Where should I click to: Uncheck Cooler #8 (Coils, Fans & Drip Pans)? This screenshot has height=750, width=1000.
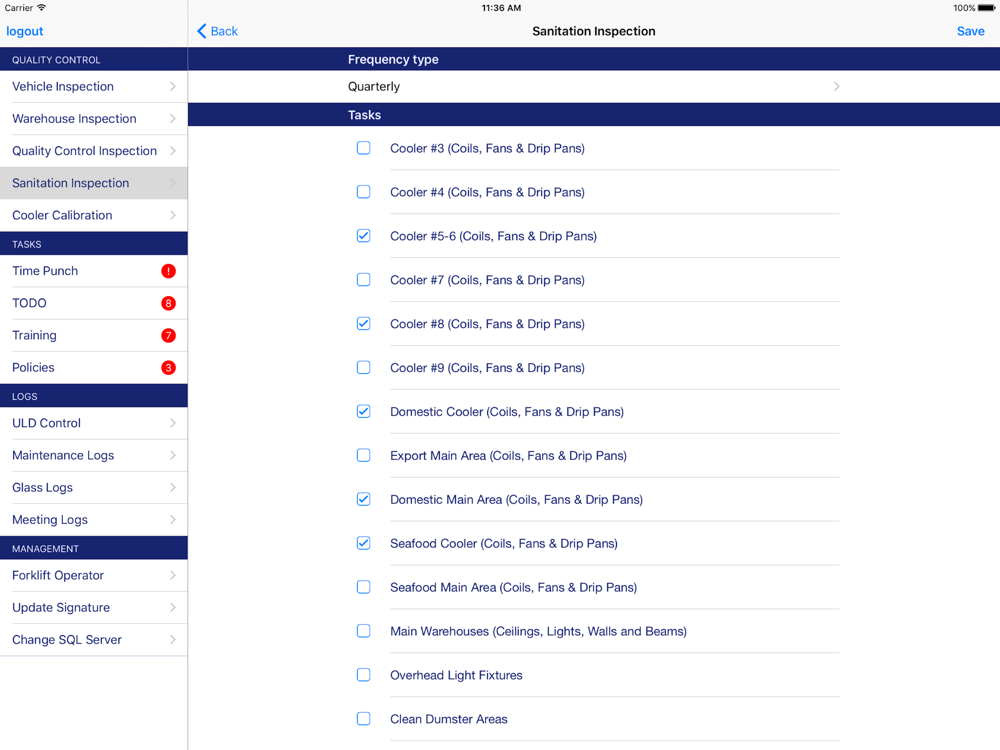pos(364,324)
